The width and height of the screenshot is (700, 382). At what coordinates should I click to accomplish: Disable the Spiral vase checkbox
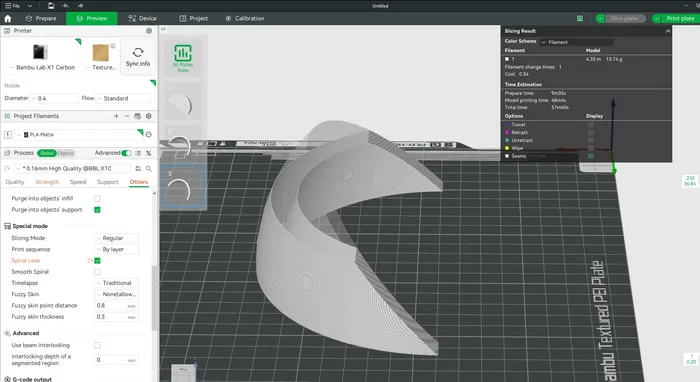(x=97, y=261)
